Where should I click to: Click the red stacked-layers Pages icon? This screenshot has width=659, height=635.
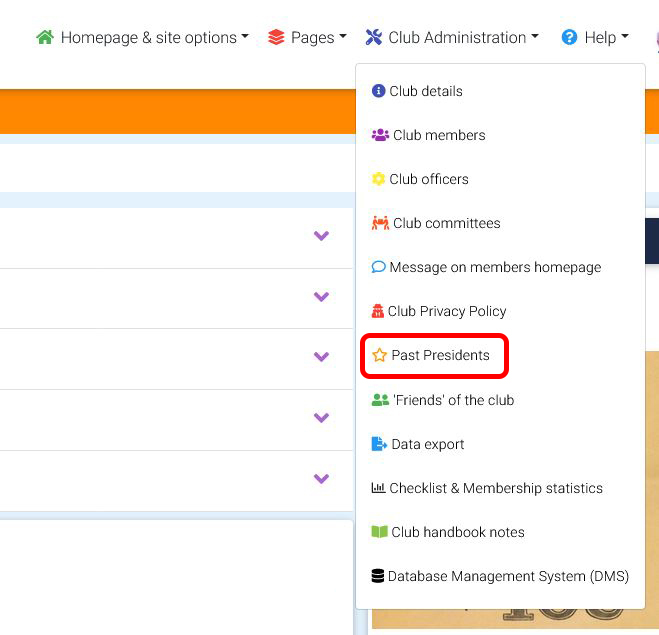(276, 37)
